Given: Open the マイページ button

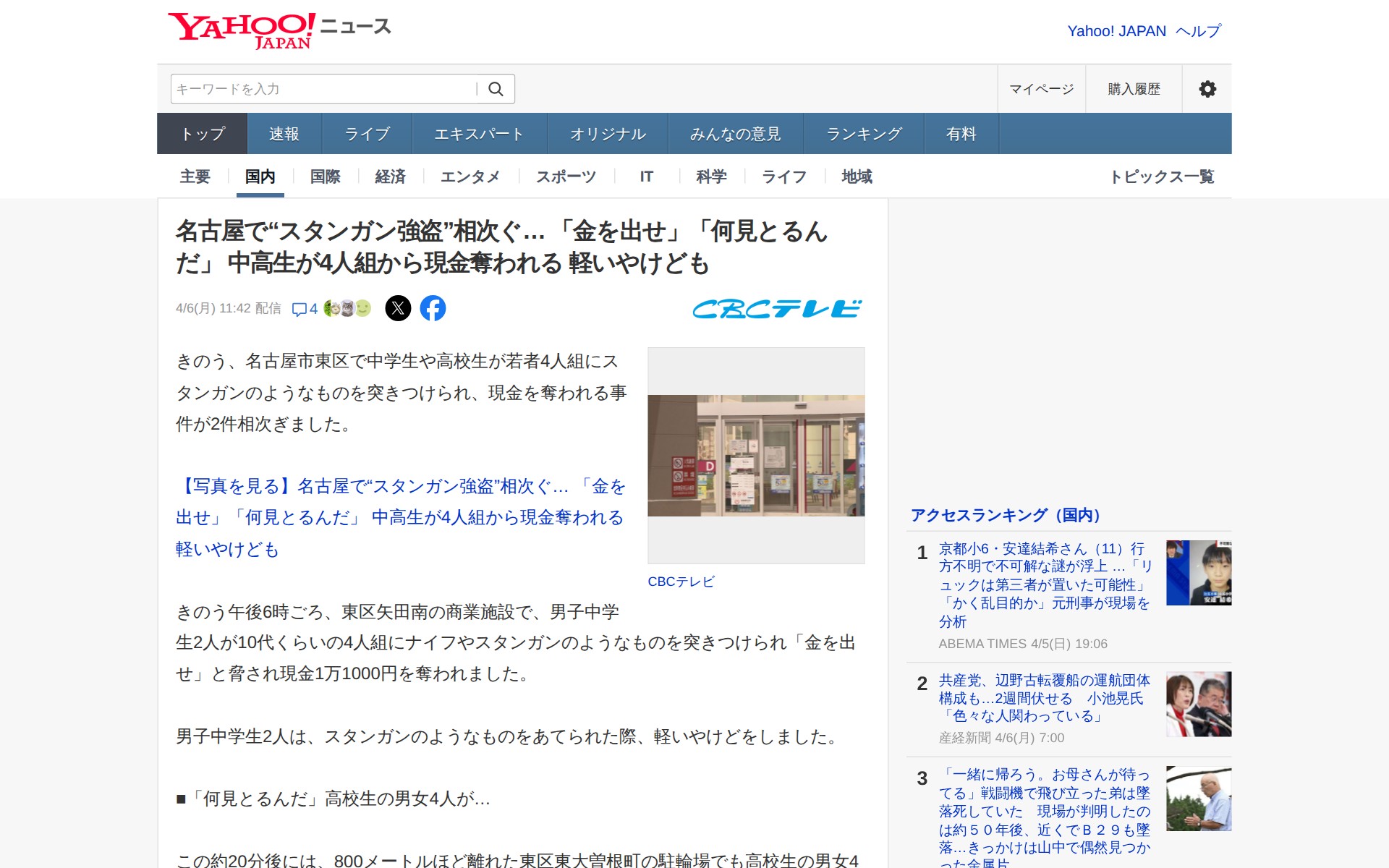Looking at the screenshot, I should click(1041, 89).
